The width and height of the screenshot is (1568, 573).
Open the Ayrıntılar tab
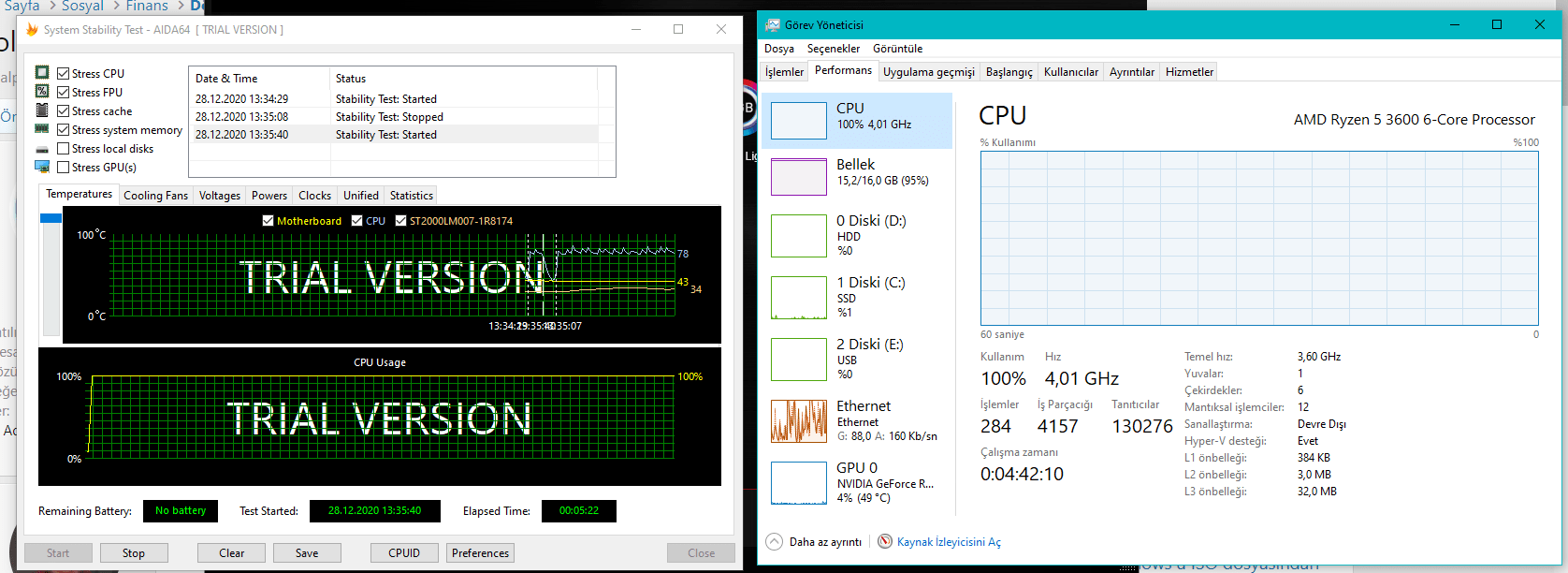[x=1132, y=72]
